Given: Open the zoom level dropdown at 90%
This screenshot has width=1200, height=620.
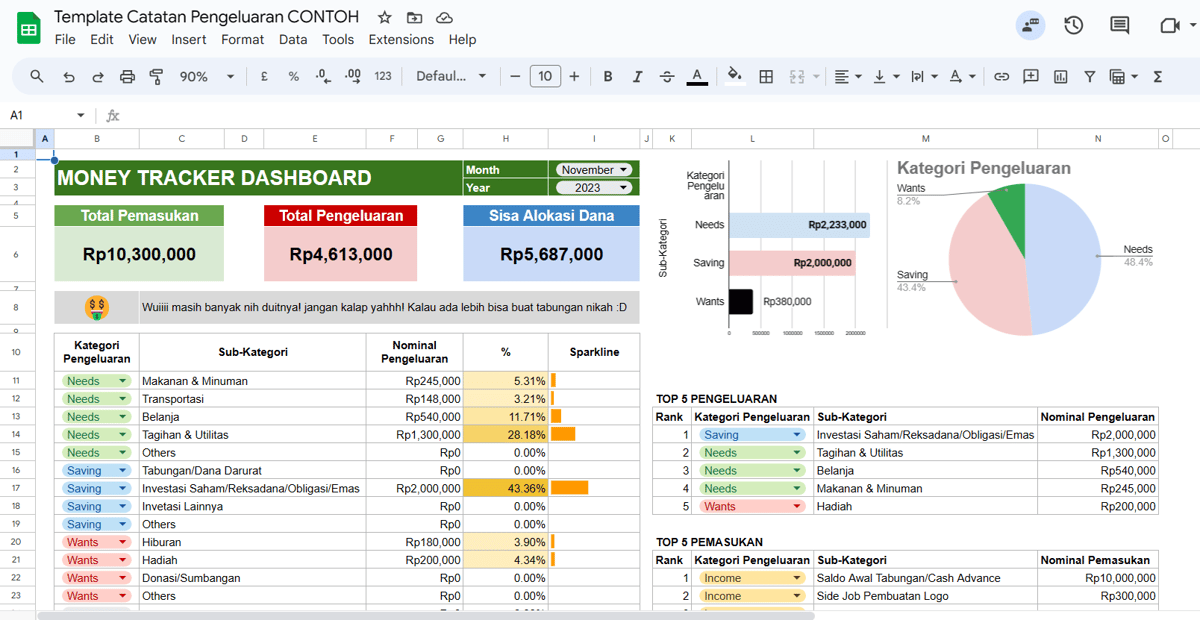Looking at the screenshot, I should tap(207, 76).
